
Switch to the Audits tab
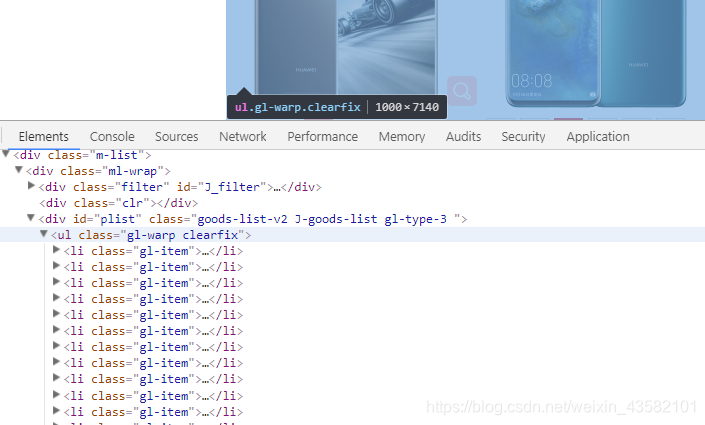tap(463, 136)
